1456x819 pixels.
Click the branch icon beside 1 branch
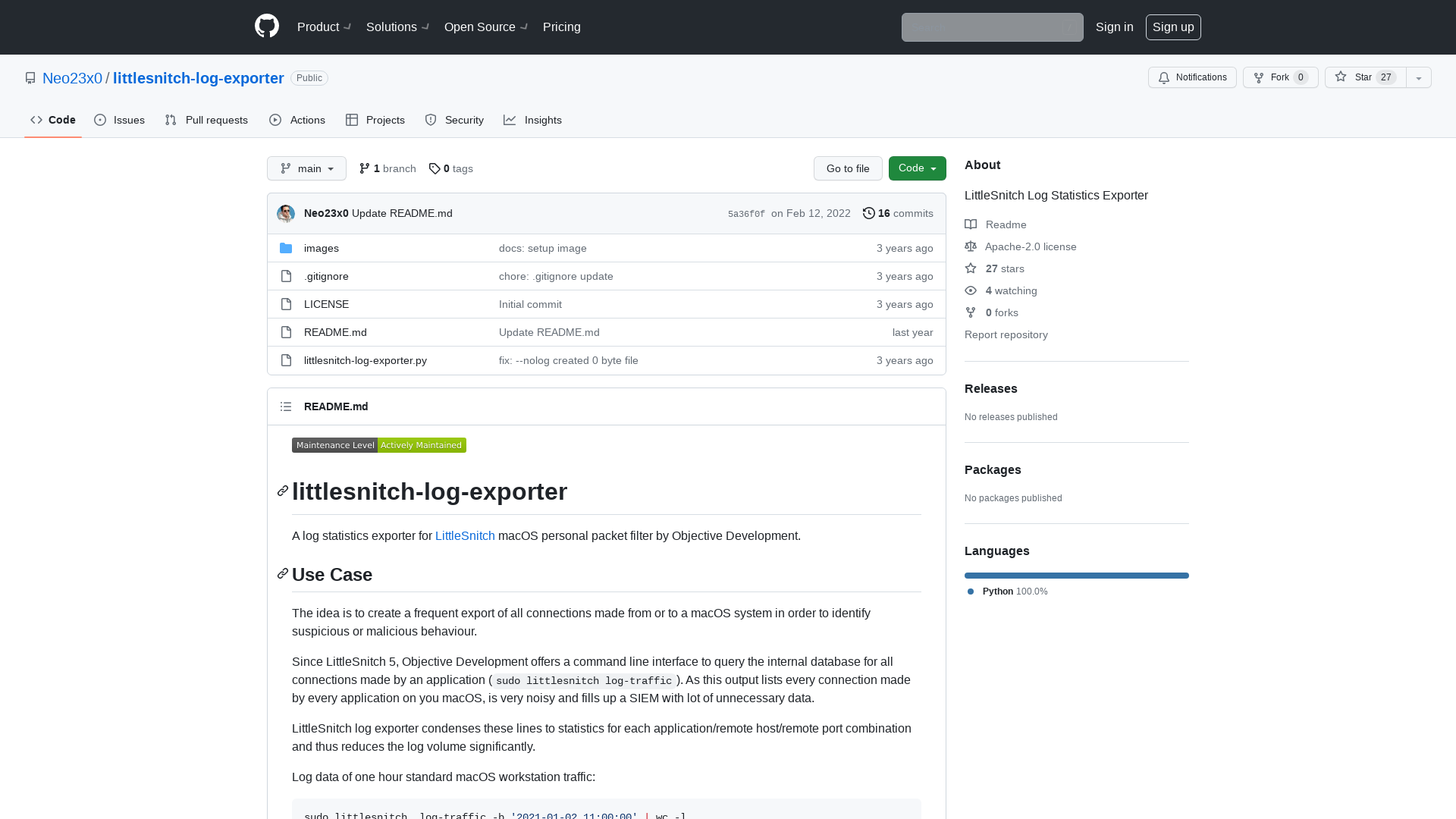[365, 168]
